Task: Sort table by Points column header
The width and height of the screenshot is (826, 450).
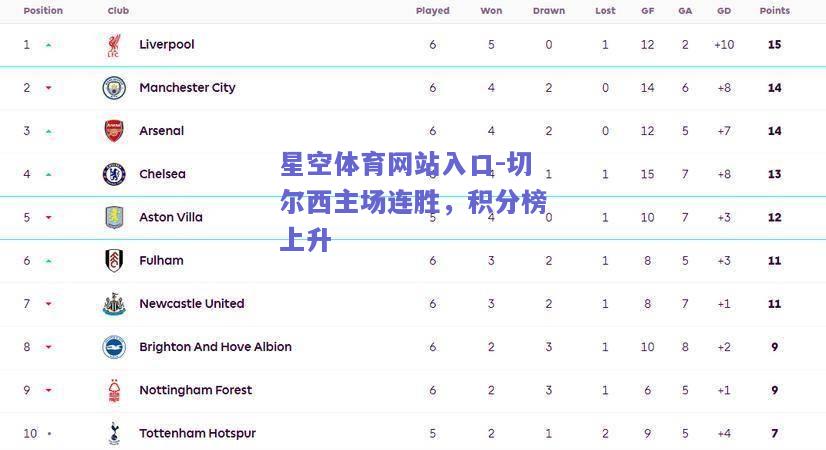Action: [x=774, y=11]
